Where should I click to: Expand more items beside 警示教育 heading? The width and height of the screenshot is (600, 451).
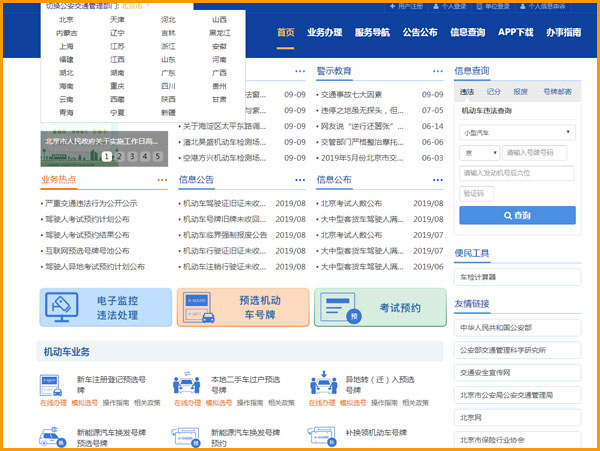(x=438, y=72)
